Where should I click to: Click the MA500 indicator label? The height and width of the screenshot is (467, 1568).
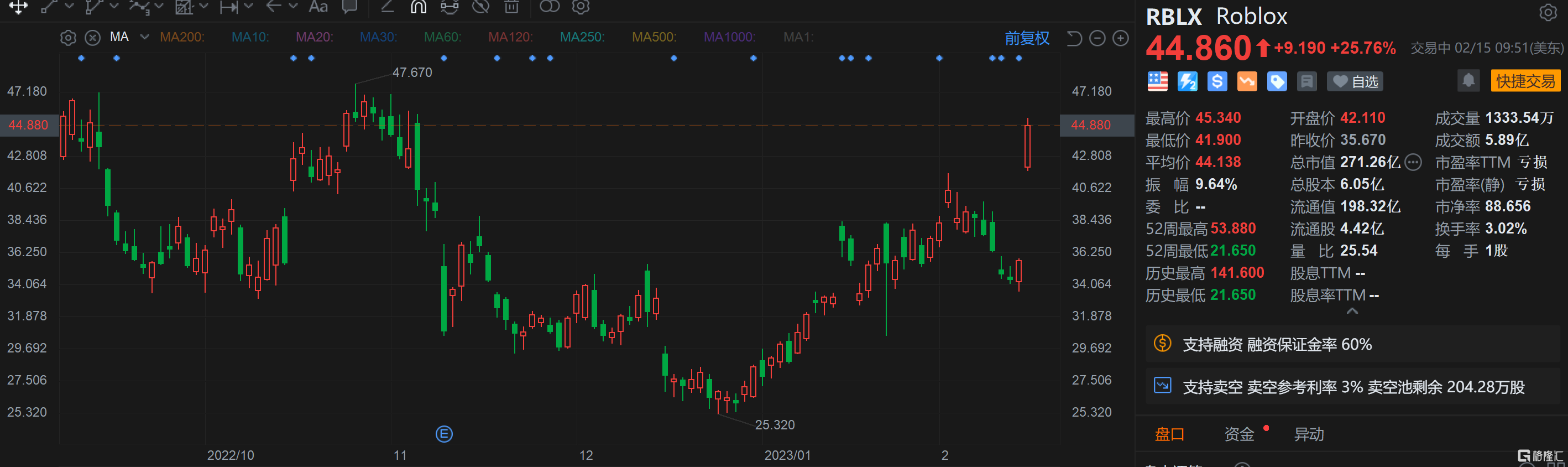(654, 37)
